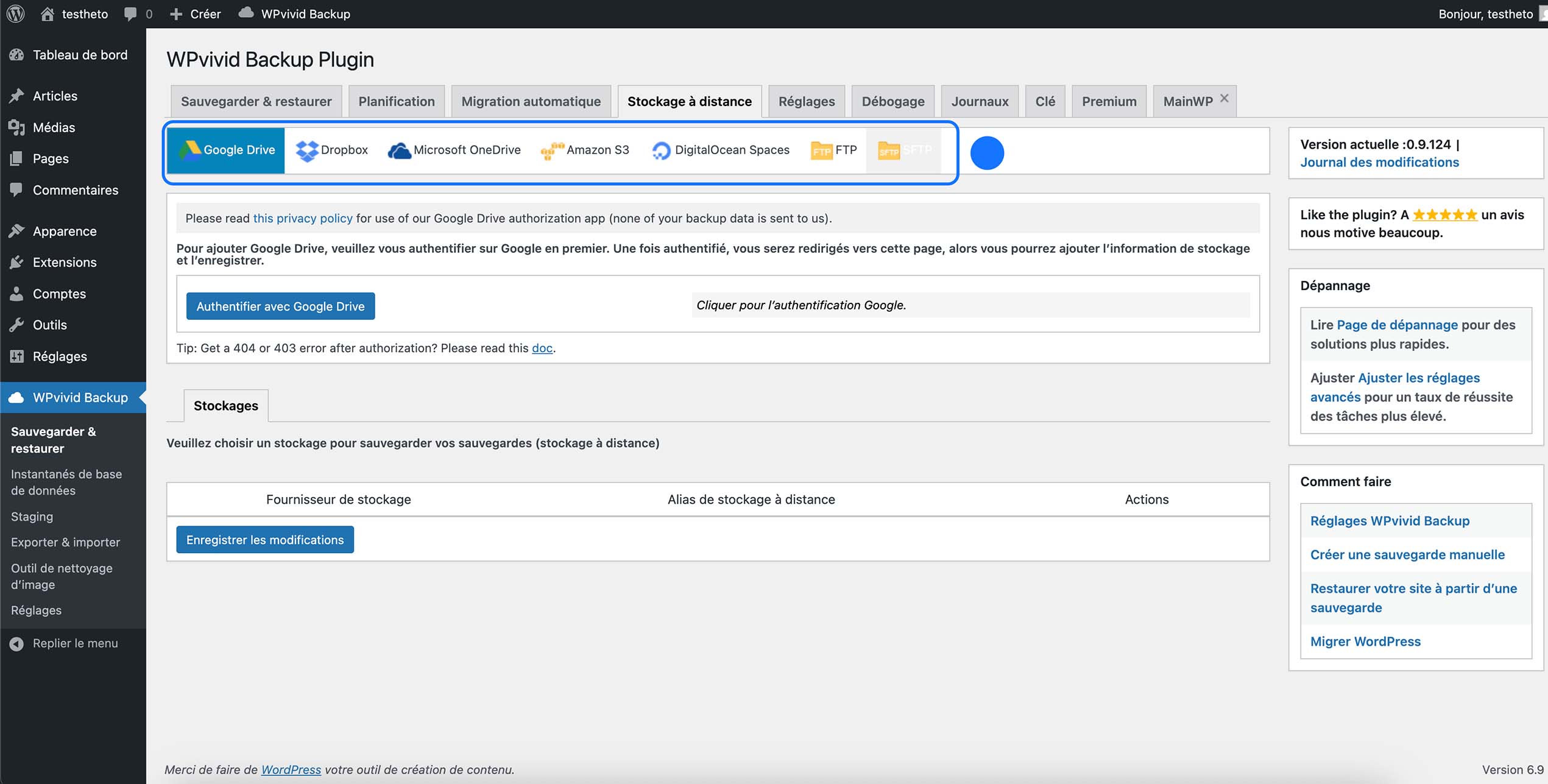
Task: Select the SFTP storage provider
Action: pyautogui.click(x=903, y=150)
